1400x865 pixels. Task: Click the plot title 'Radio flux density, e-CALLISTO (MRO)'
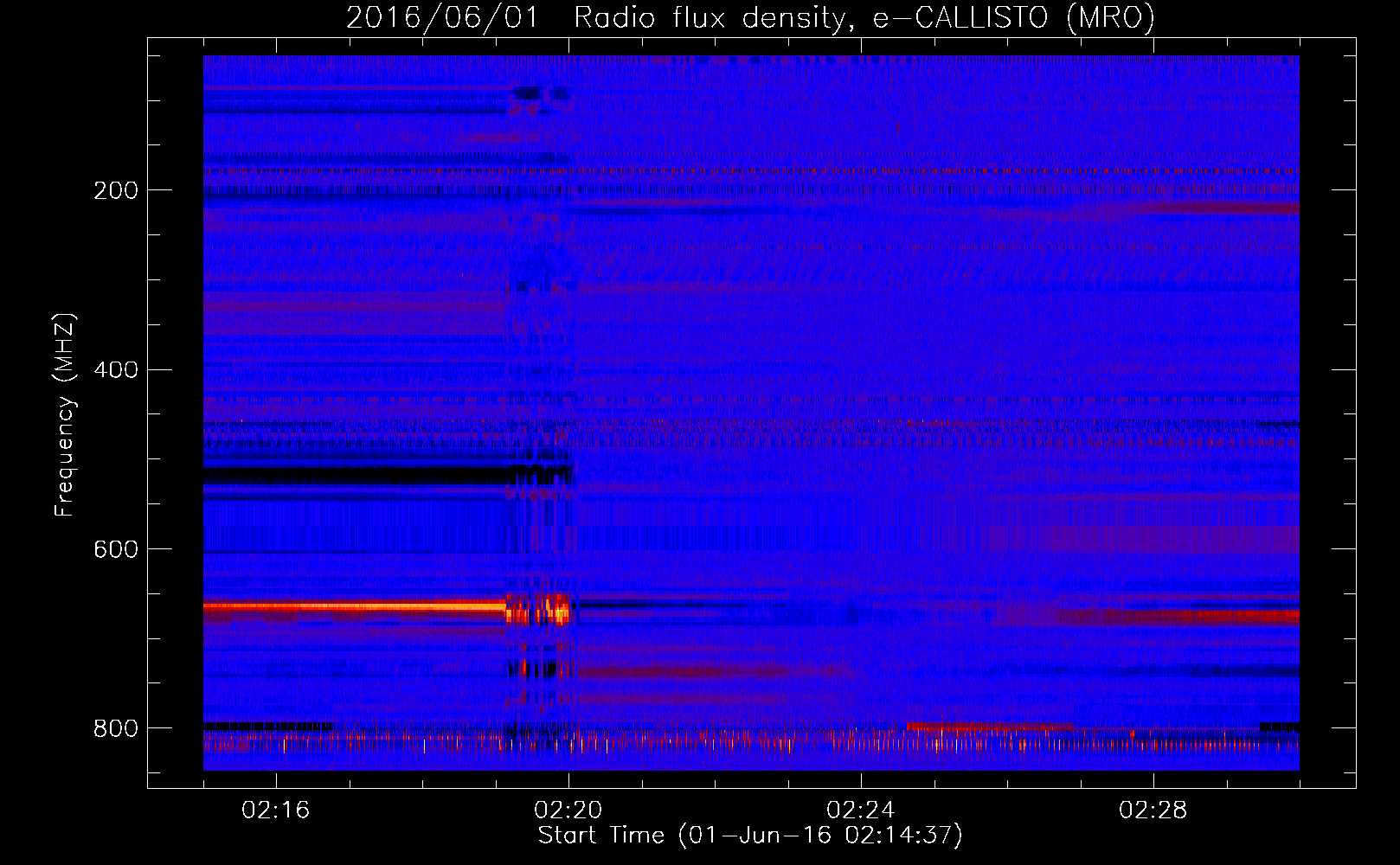pos(864,18)
